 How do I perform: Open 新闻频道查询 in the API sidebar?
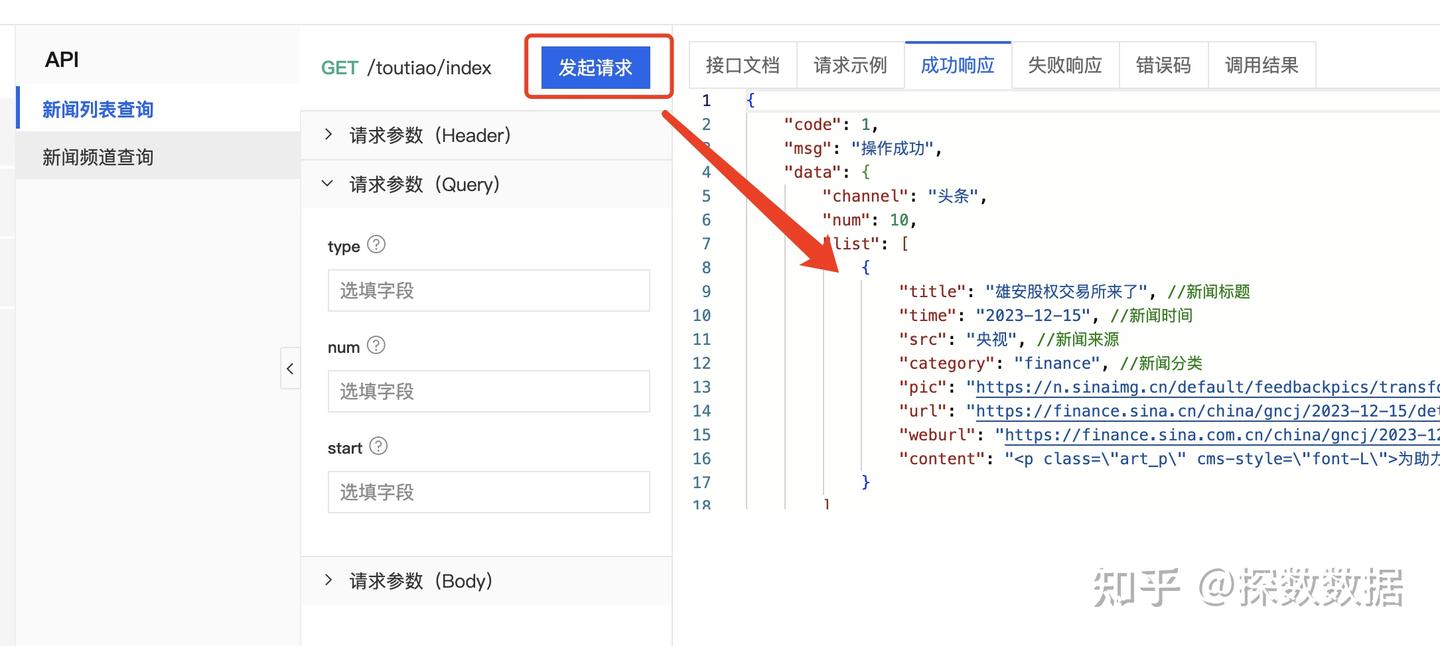coord(98,157)
